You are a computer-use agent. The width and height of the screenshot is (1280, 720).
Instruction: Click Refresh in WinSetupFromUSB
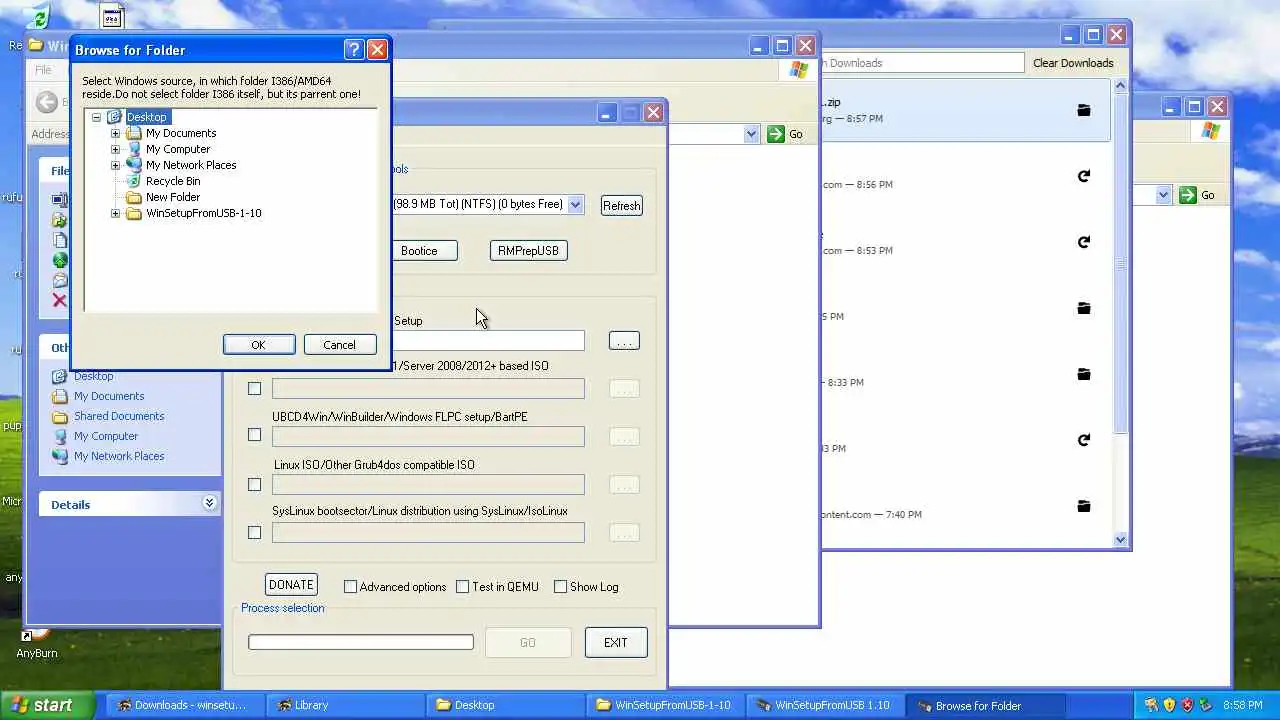pos(621,205)
